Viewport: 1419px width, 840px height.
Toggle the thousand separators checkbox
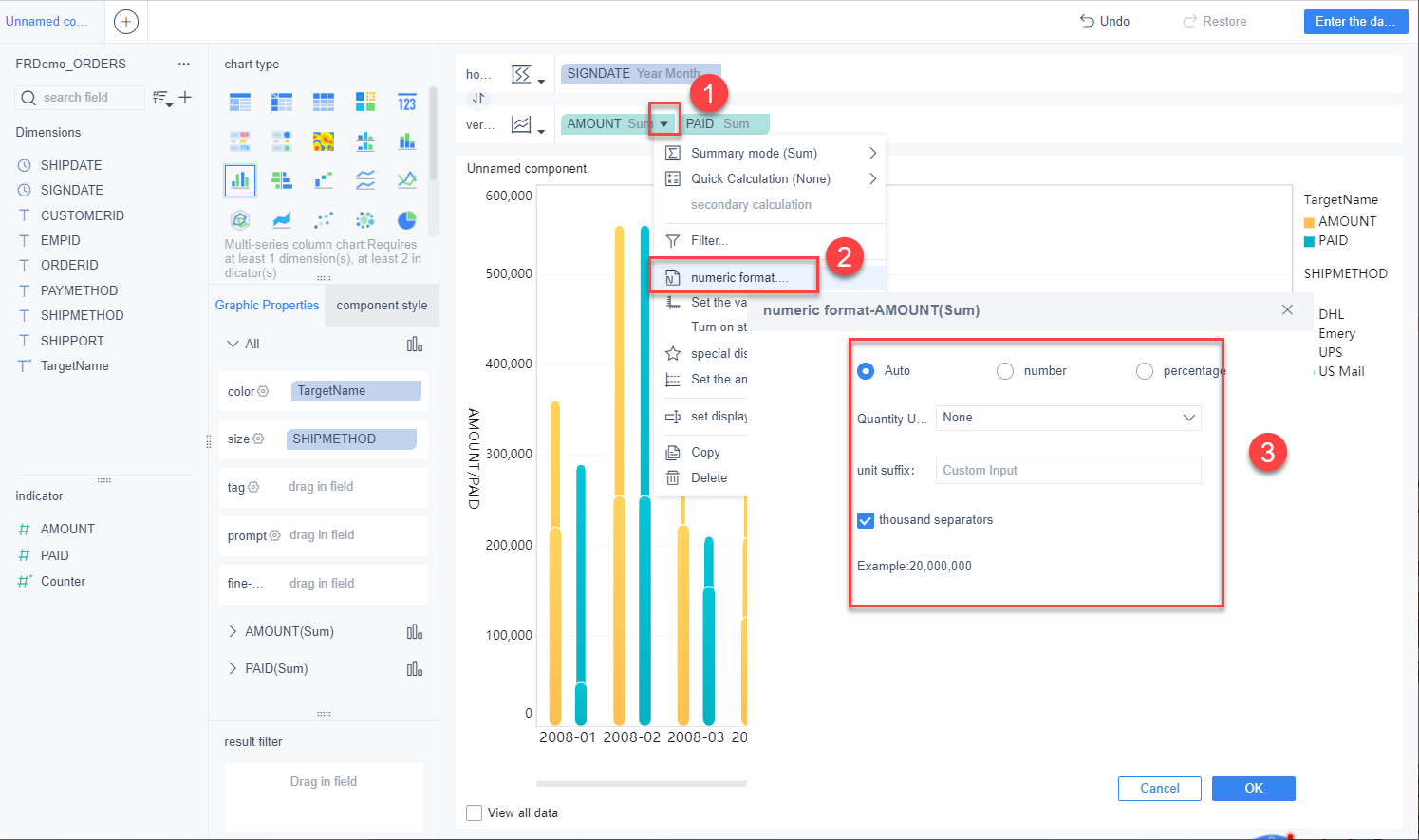click(x=866, y=520)
